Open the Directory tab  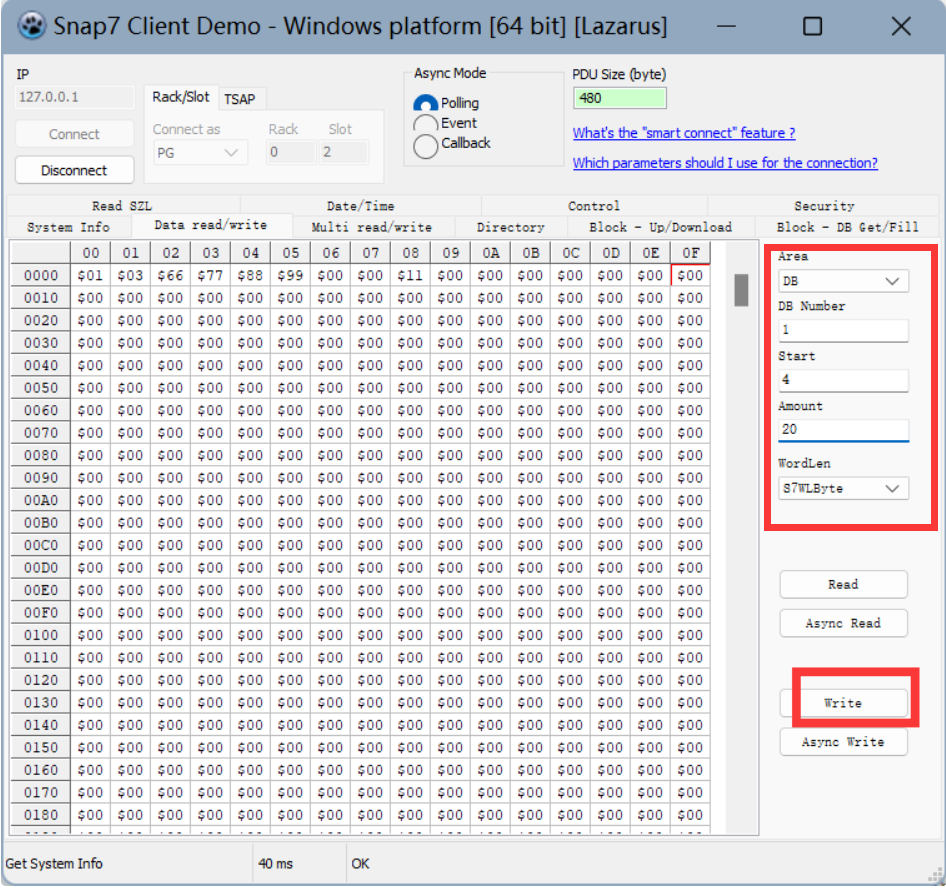click(x=510, y=227)
